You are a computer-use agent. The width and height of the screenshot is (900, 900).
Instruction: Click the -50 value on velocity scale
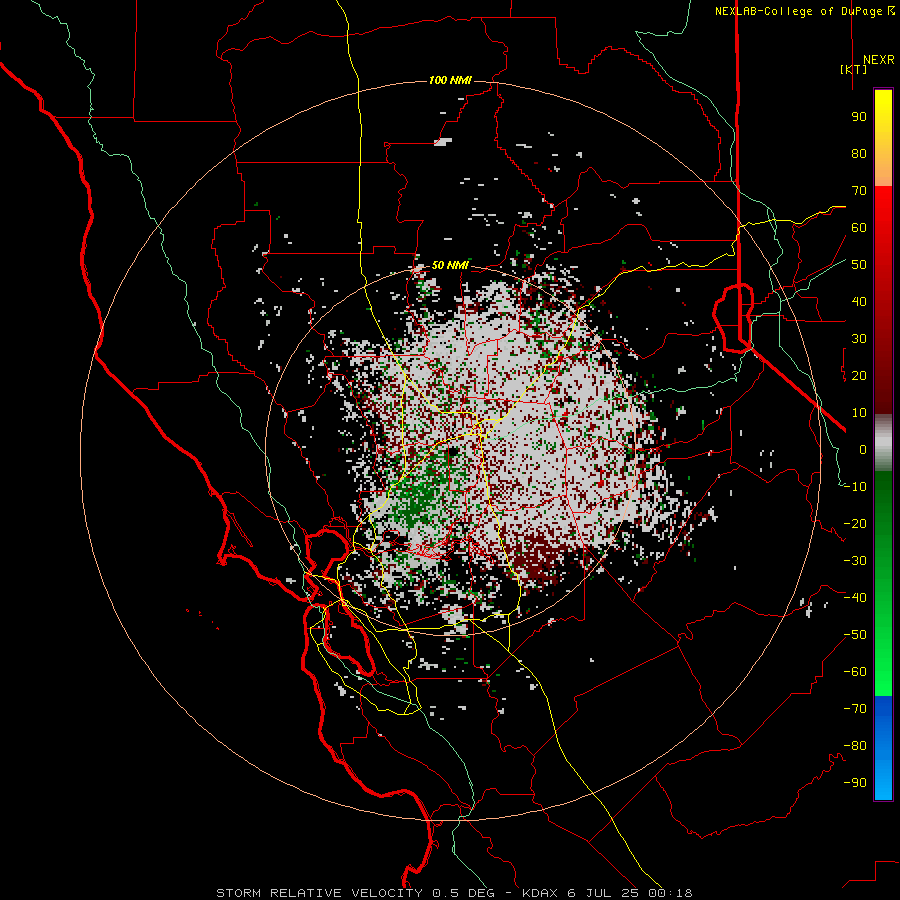[x=855, y=635]
